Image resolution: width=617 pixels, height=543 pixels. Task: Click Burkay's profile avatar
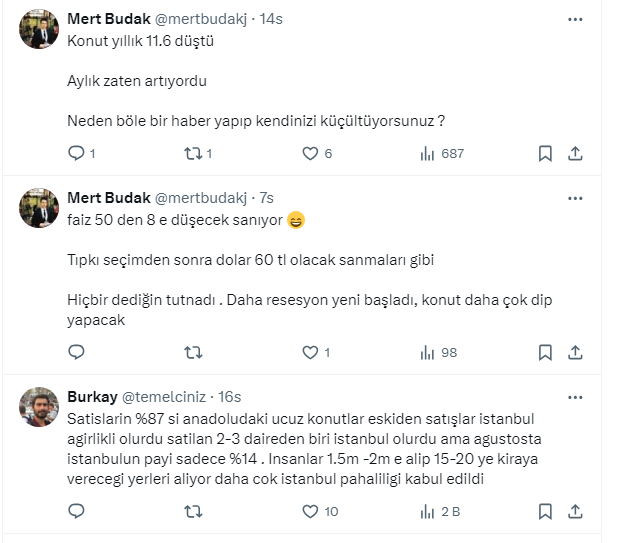click(x=37, y=406)
